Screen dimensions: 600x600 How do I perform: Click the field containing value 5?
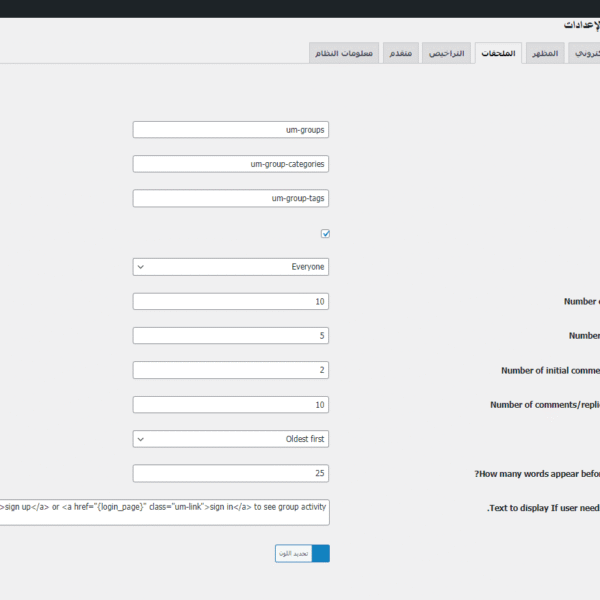(231, 336)
